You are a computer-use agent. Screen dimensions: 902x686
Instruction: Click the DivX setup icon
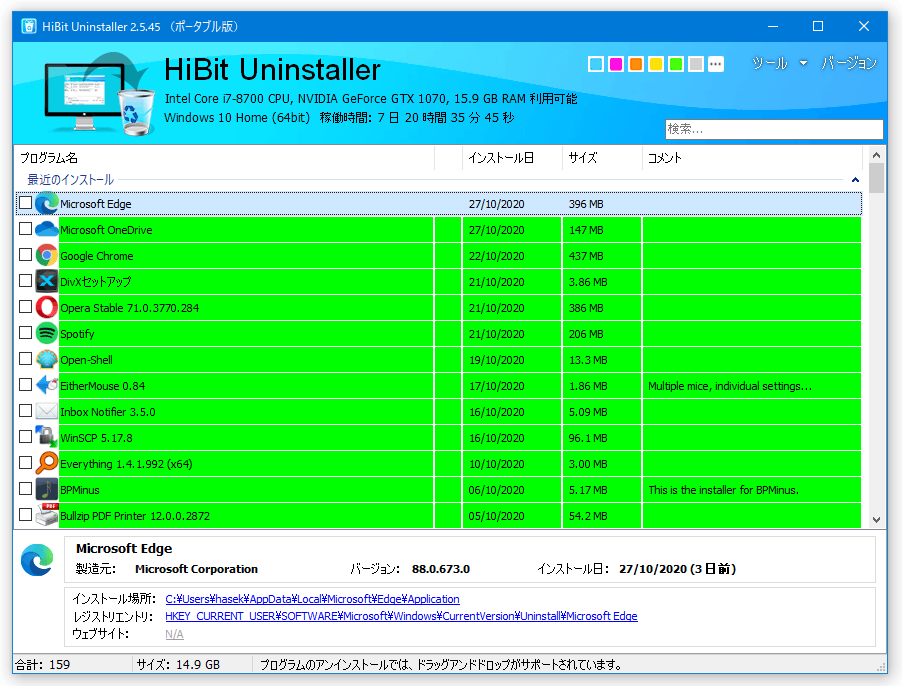pyautogui.click(x=47, y=281)
